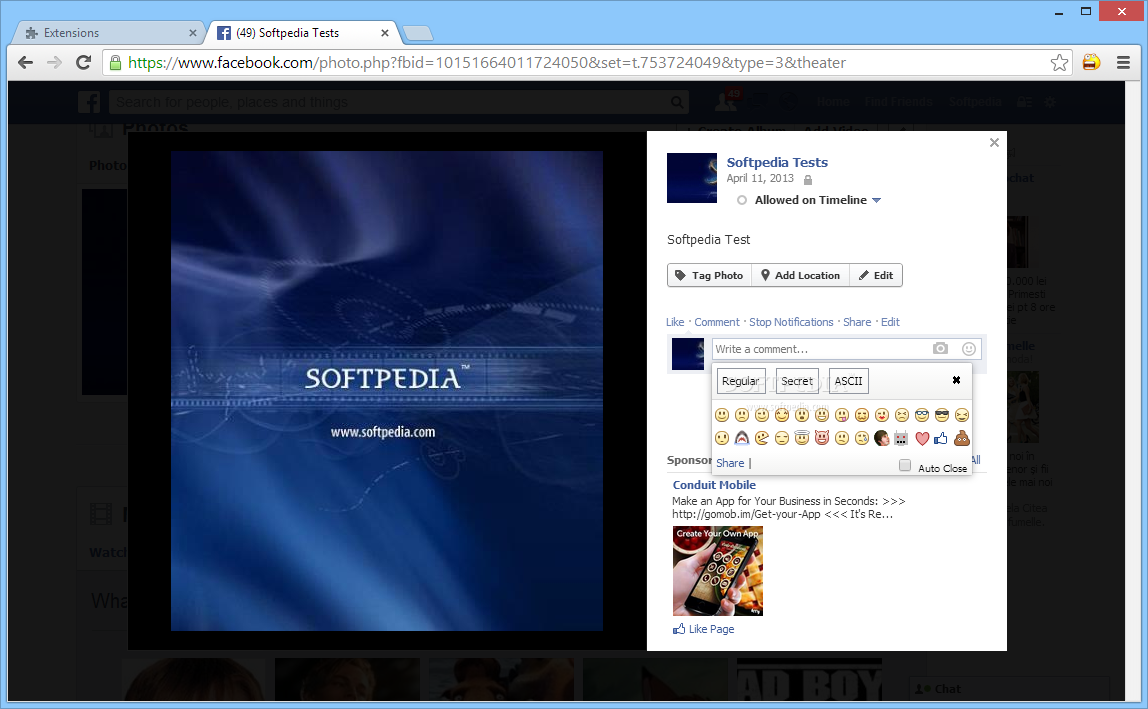The width and height of the screenshot is (1148, 709).
Task: Click the emoticon extension icon in Chrome toolbar
Action: coord(1091,62)
